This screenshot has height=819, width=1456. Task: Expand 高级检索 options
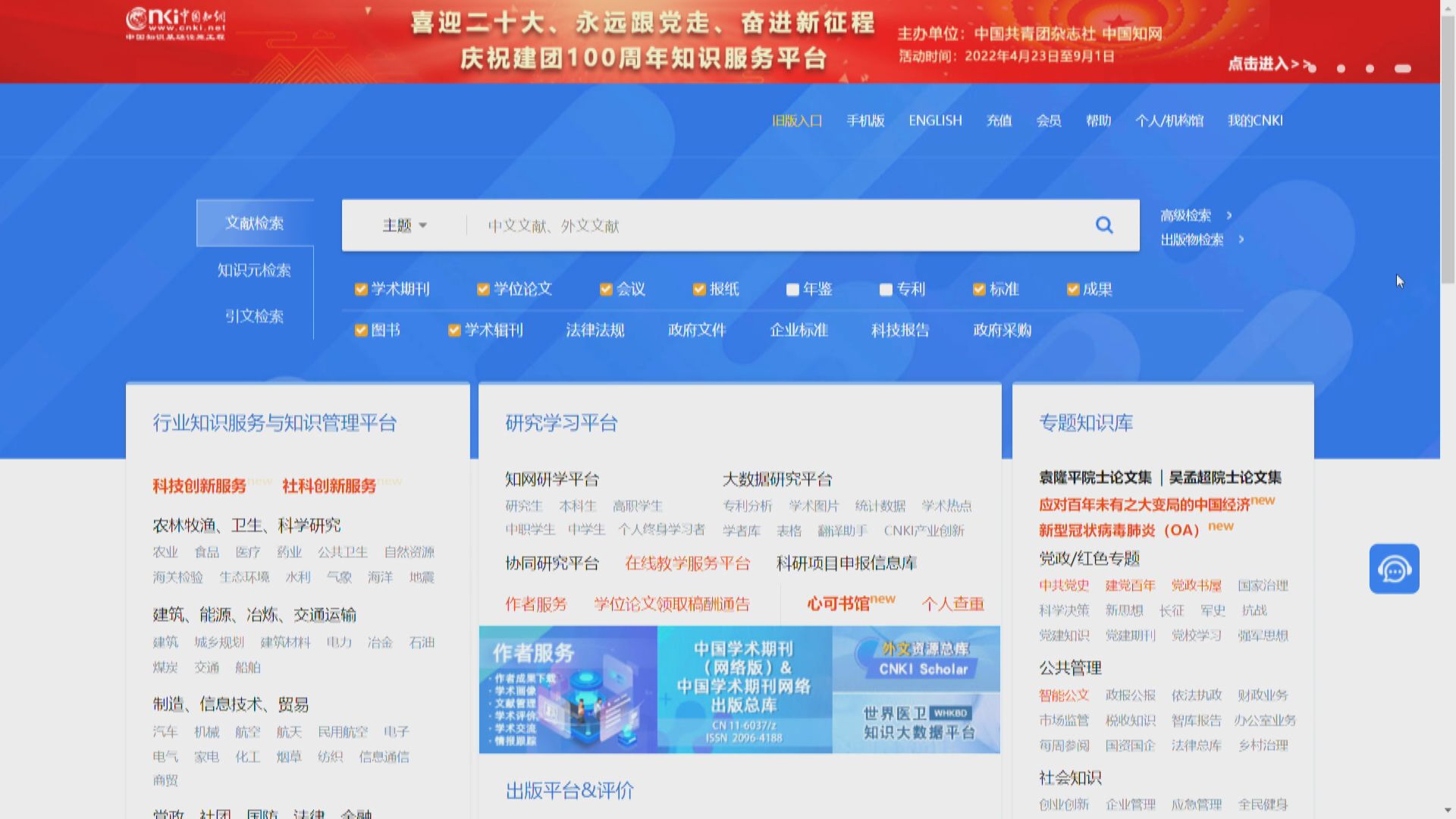[x=1188, y=215]
